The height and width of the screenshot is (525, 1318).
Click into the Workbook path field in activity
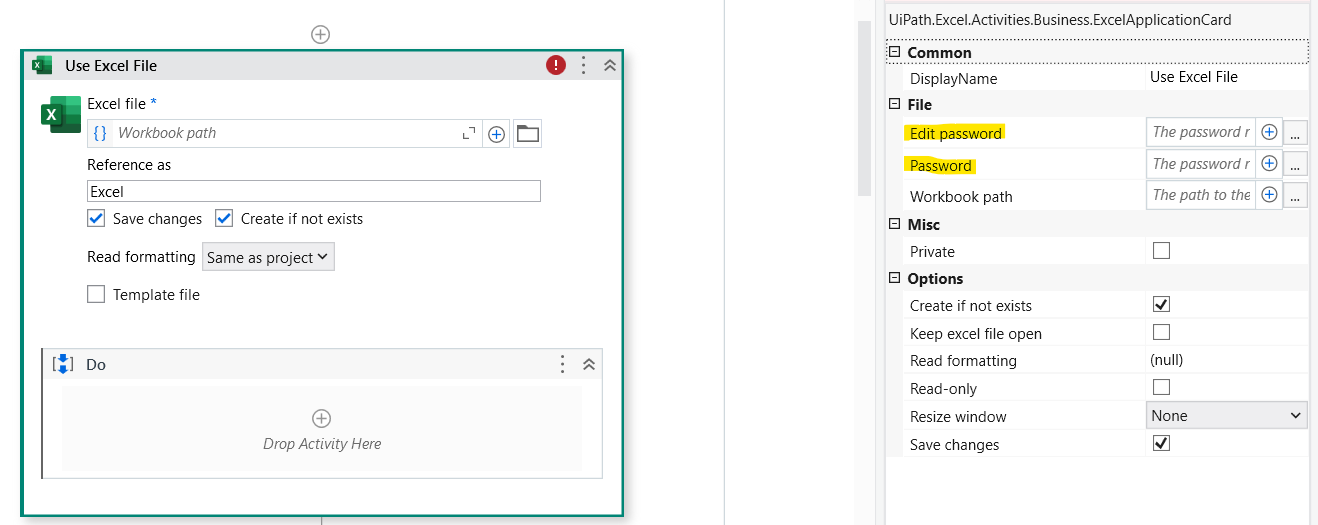[285, 133]
